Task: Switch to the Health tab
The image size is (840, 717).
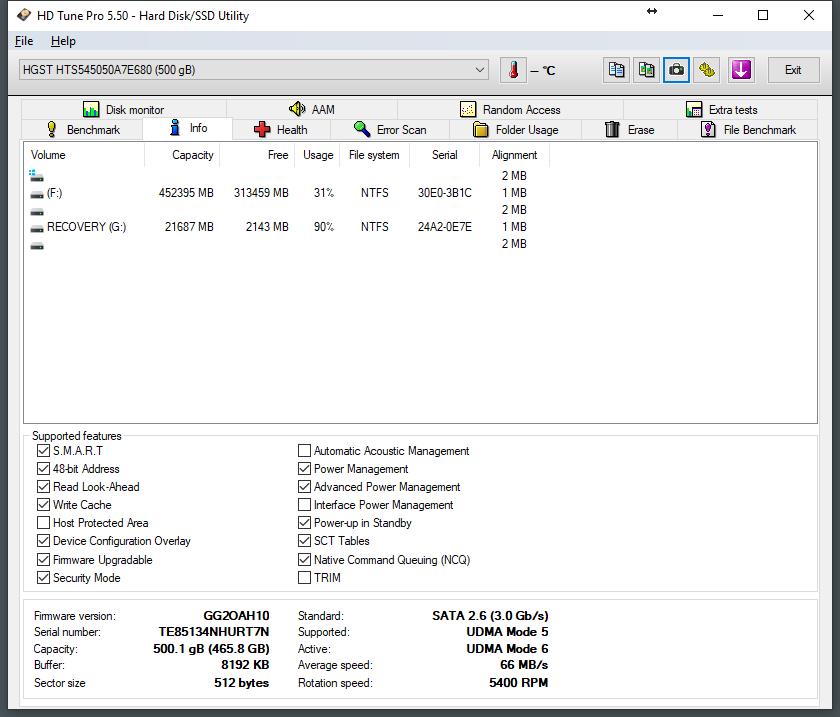Action: coord(281,130)
